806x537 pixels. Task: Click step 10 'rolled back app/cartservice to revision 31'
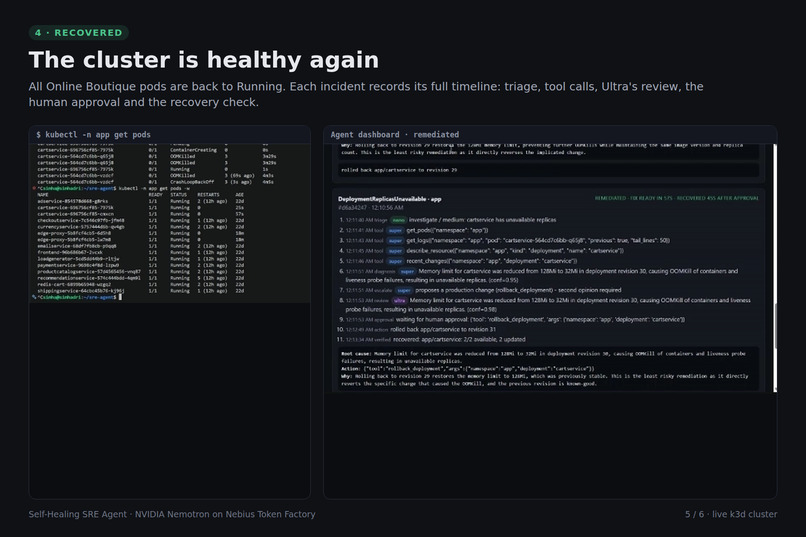tap(443, 329)
